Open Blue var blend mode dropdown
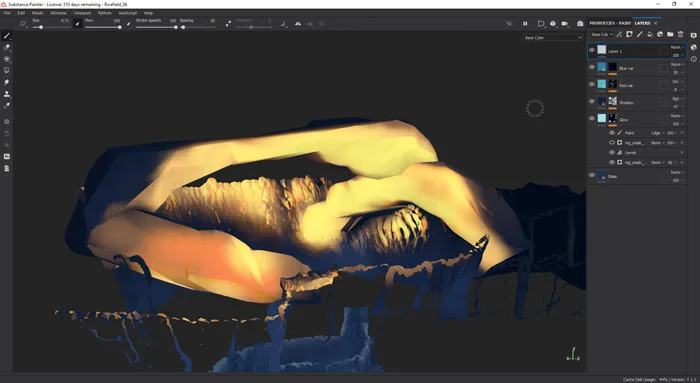Viewport: 700px width, 383px height. point(676,64)
